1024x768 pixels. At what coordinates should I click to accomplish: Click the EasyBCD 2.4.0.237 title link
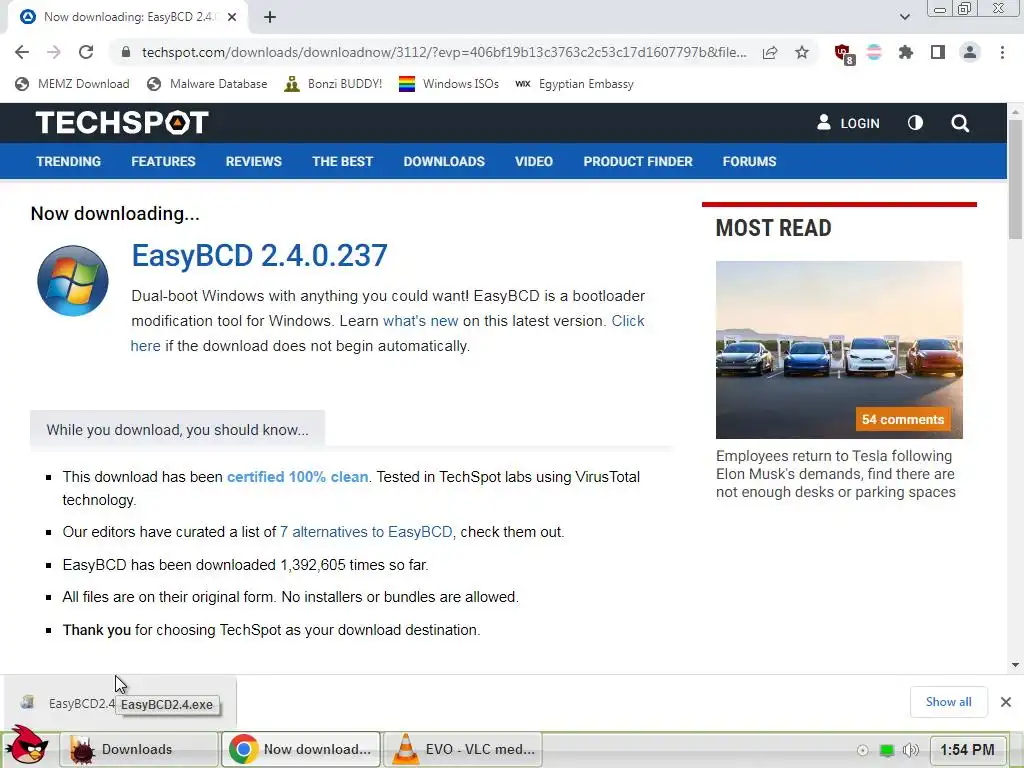[x=259, y=255]
